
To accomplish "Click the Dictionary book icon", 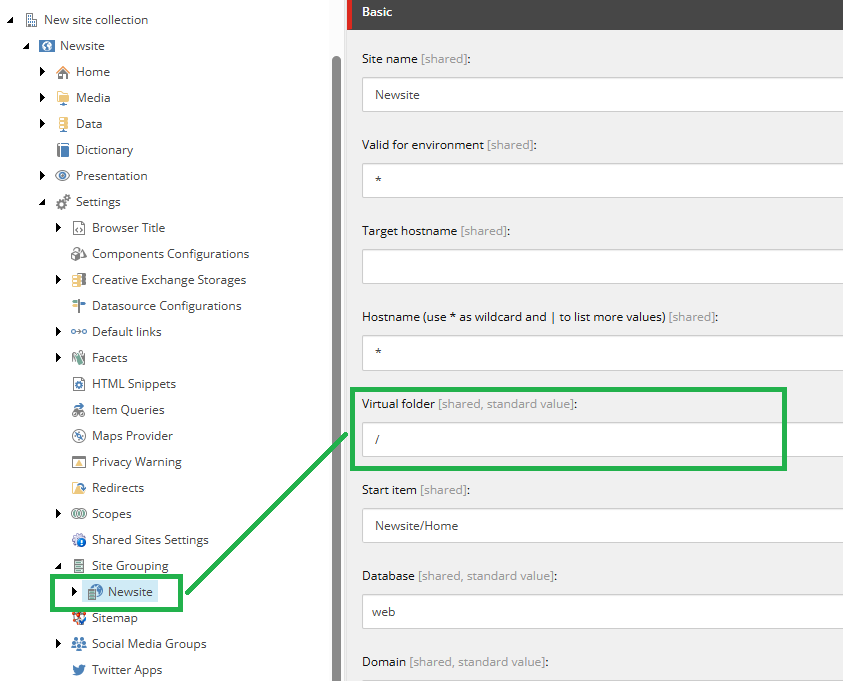I will click(63, 150).
